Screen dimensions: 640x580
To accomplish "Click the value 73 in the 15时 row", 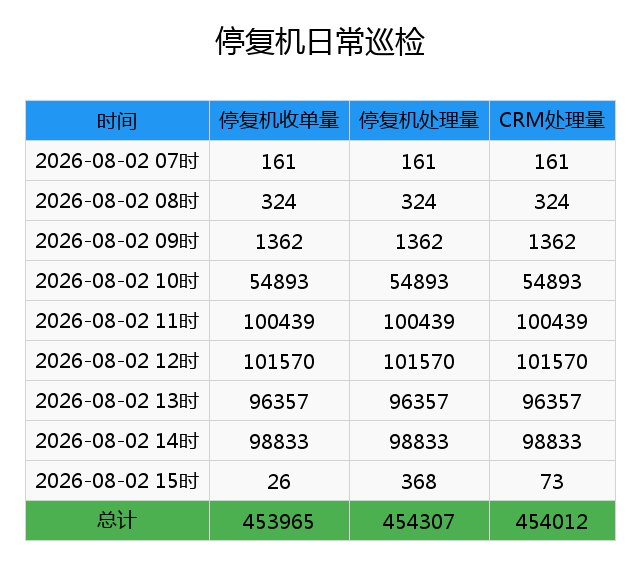I will tap(552, 481).
